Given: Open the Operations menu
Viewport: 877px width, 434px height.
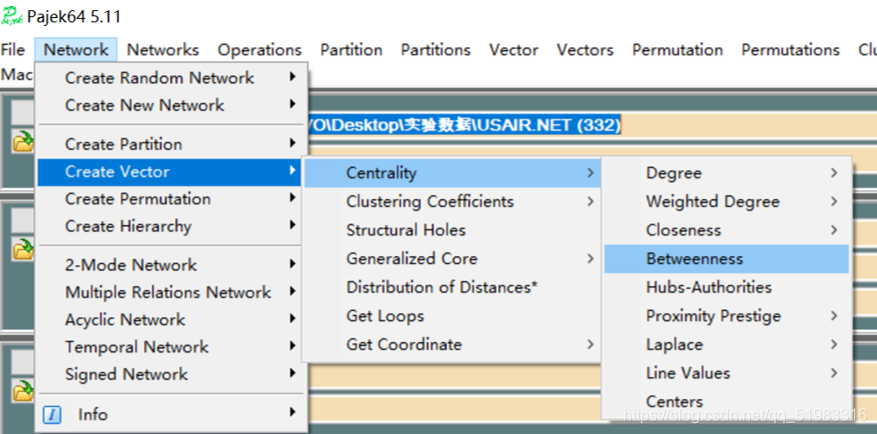Looking at the screenshot, I should [260, 50].
